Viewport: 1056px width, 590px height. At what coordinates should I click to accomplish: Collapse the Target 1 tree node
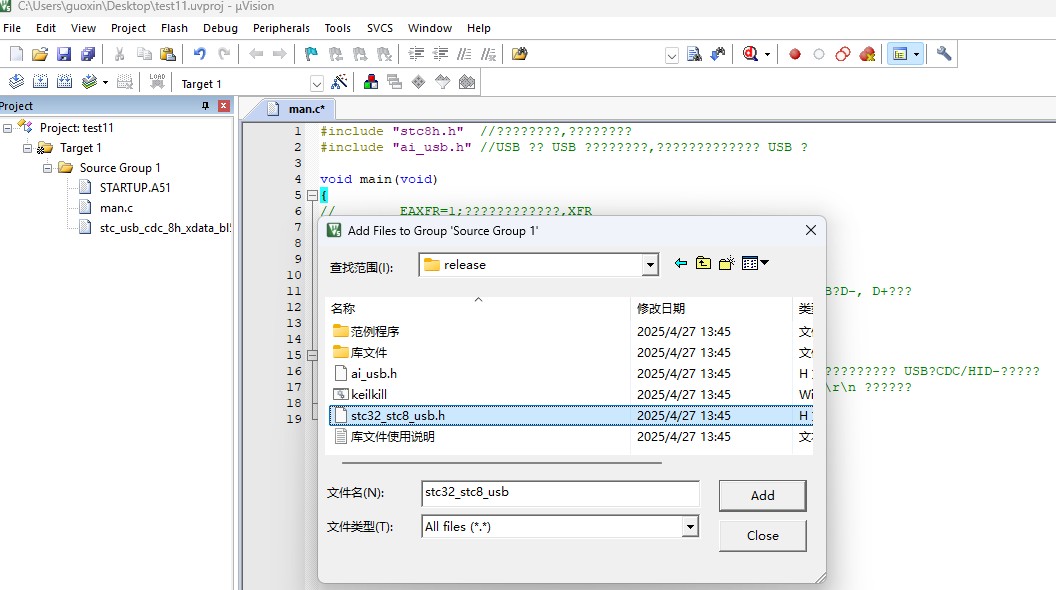(28, 148)
